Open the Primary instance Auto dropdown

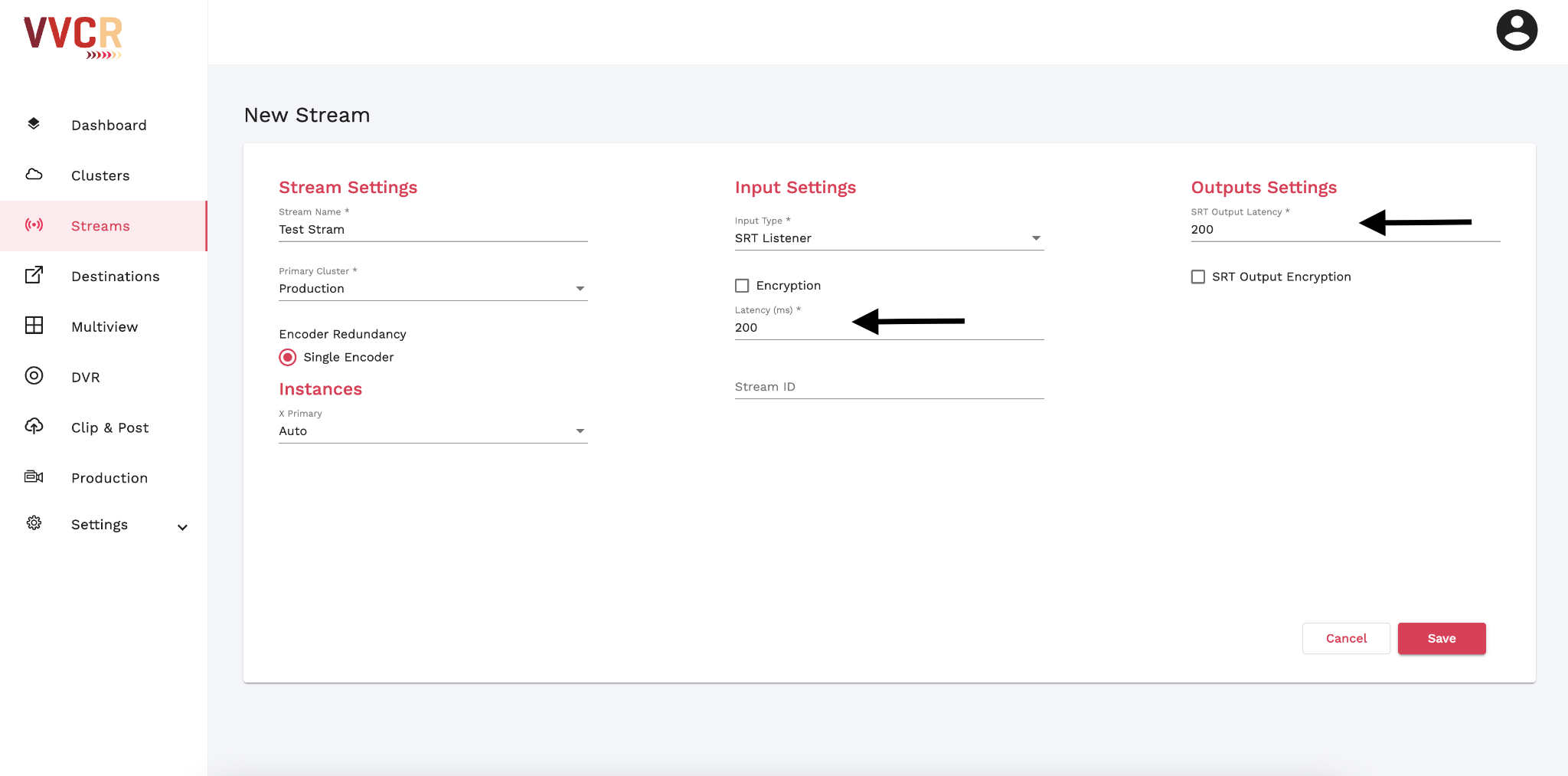(433, 431)
